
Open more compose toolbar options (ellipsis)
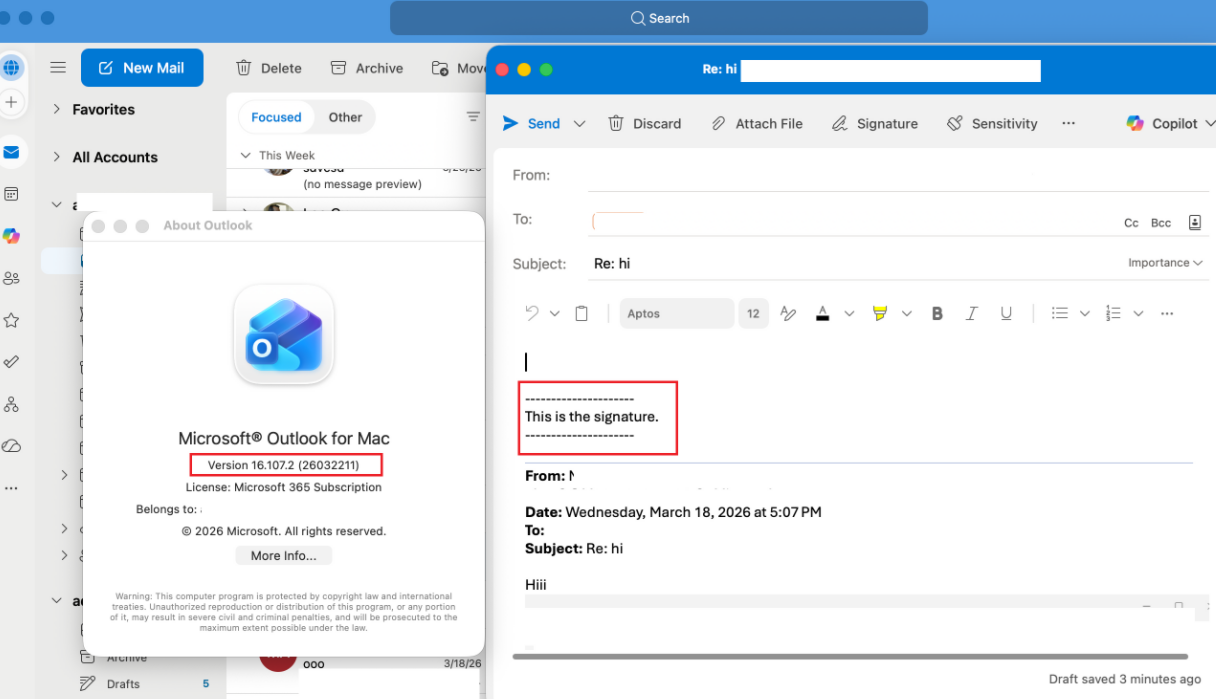pyautogui.click(x=1069, y=123)
